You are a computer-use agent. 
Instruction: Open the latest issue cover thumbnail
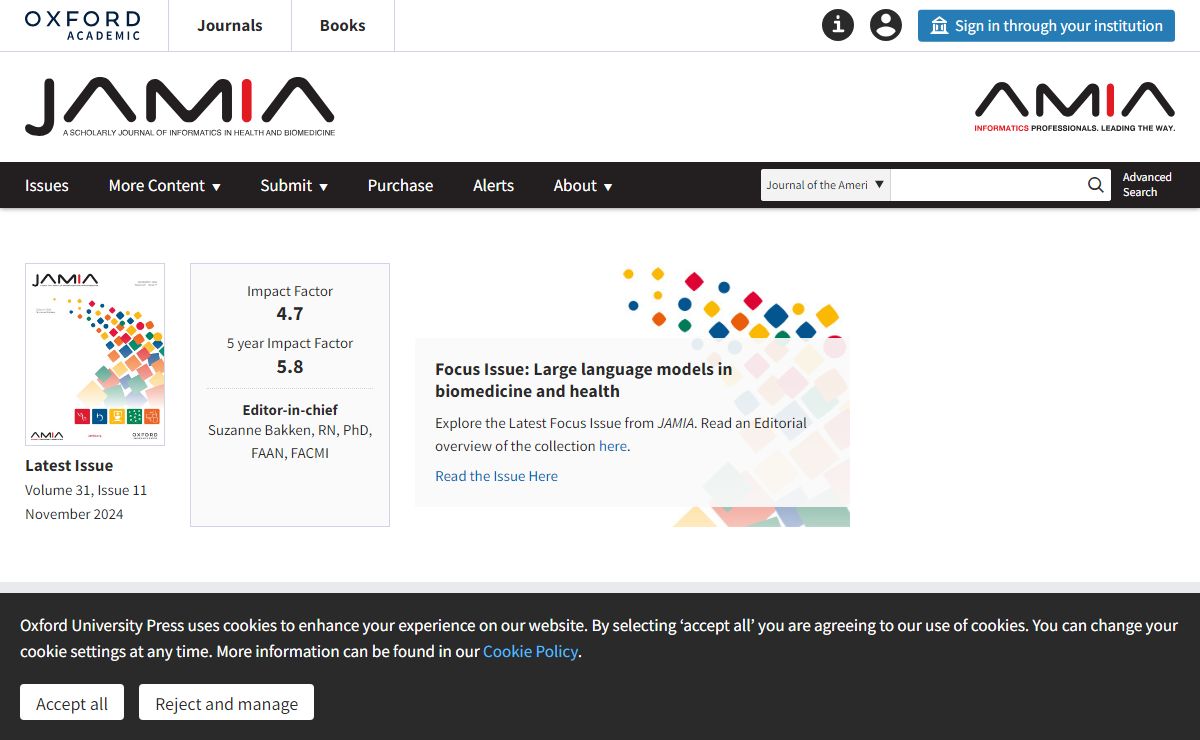click(x=95, y=354)
